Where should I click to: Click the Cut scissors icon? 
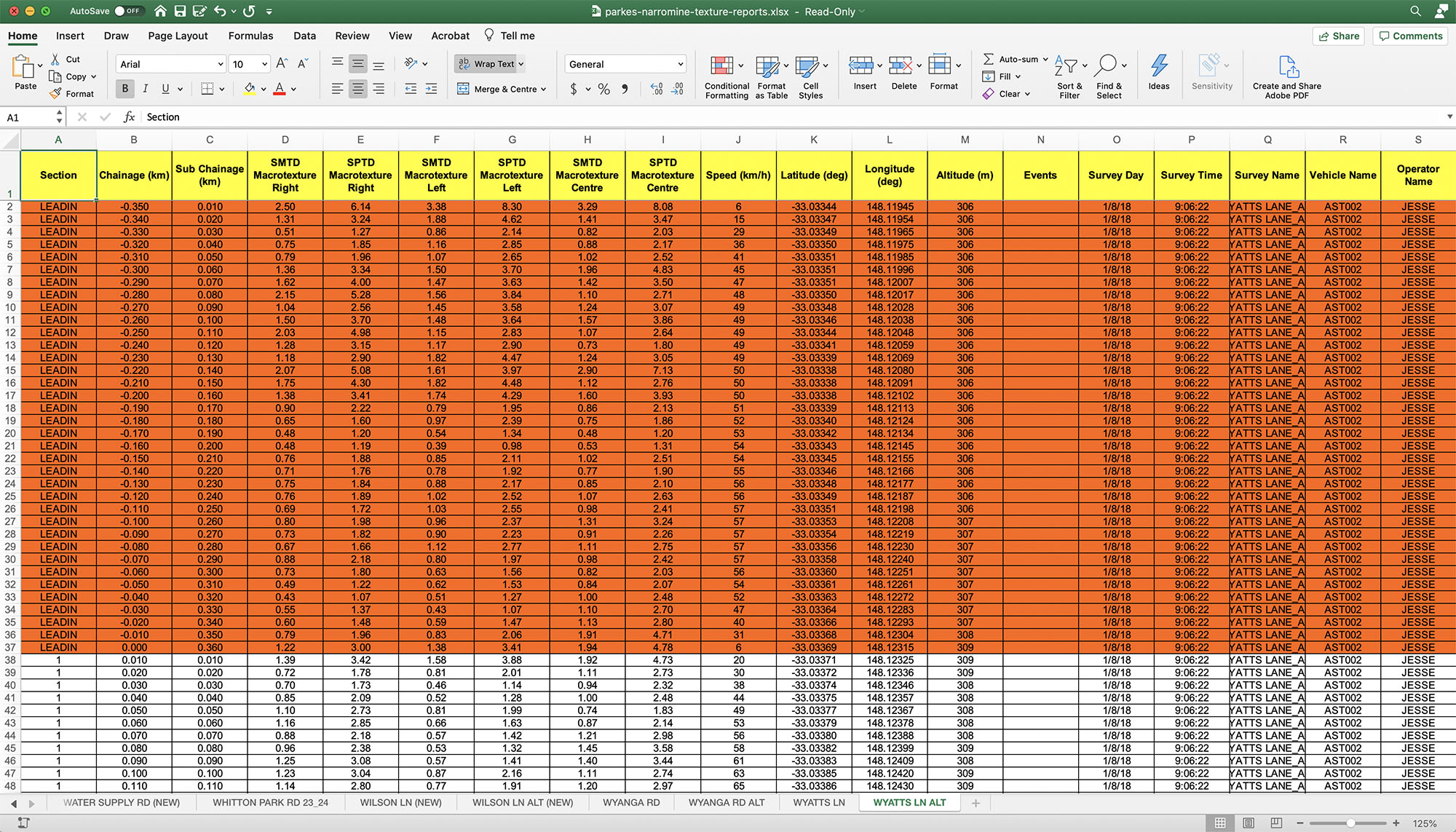pos(55,59)
